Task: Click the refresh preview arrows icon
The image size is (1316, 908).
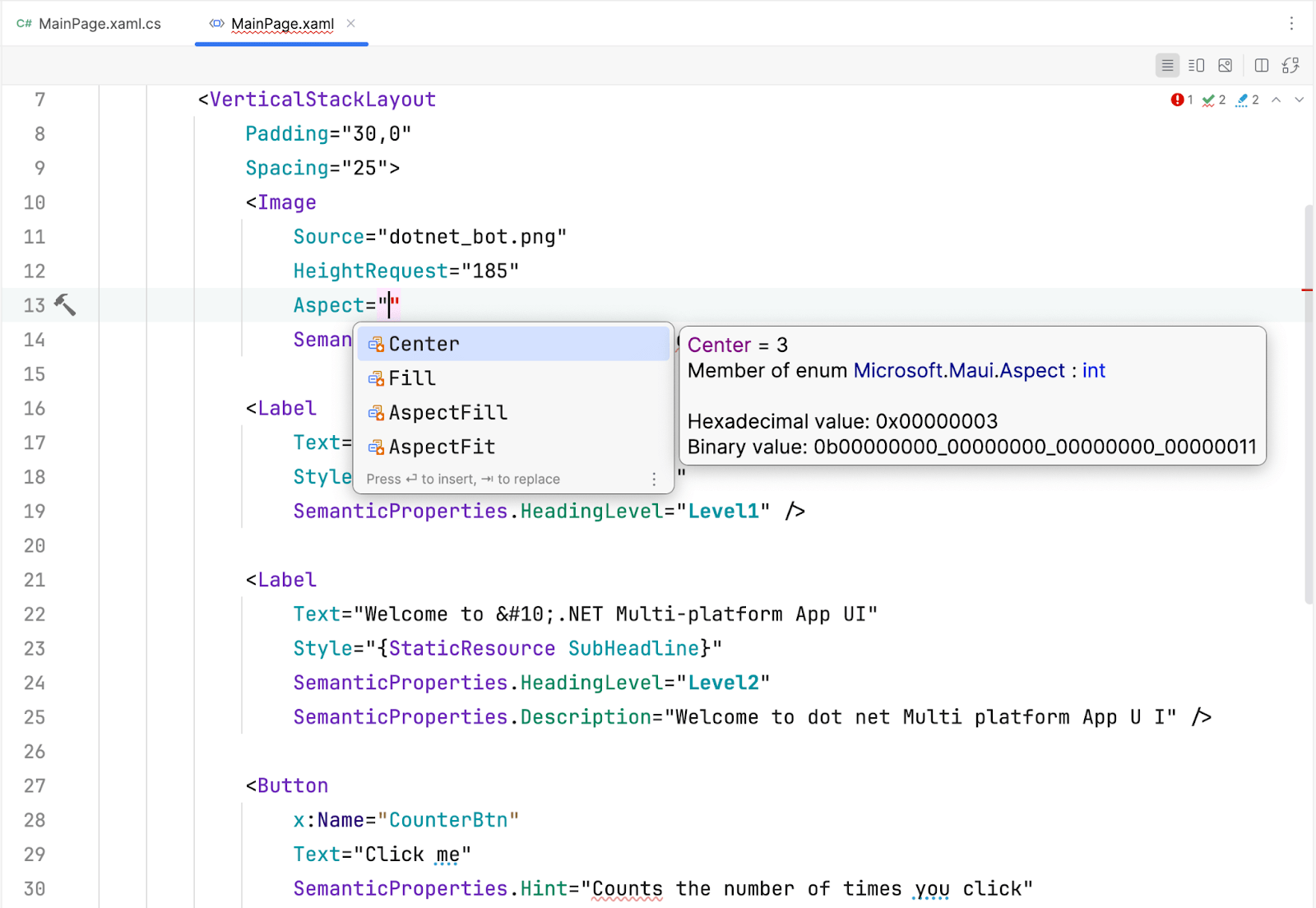Action: [x=1291, y=66]
